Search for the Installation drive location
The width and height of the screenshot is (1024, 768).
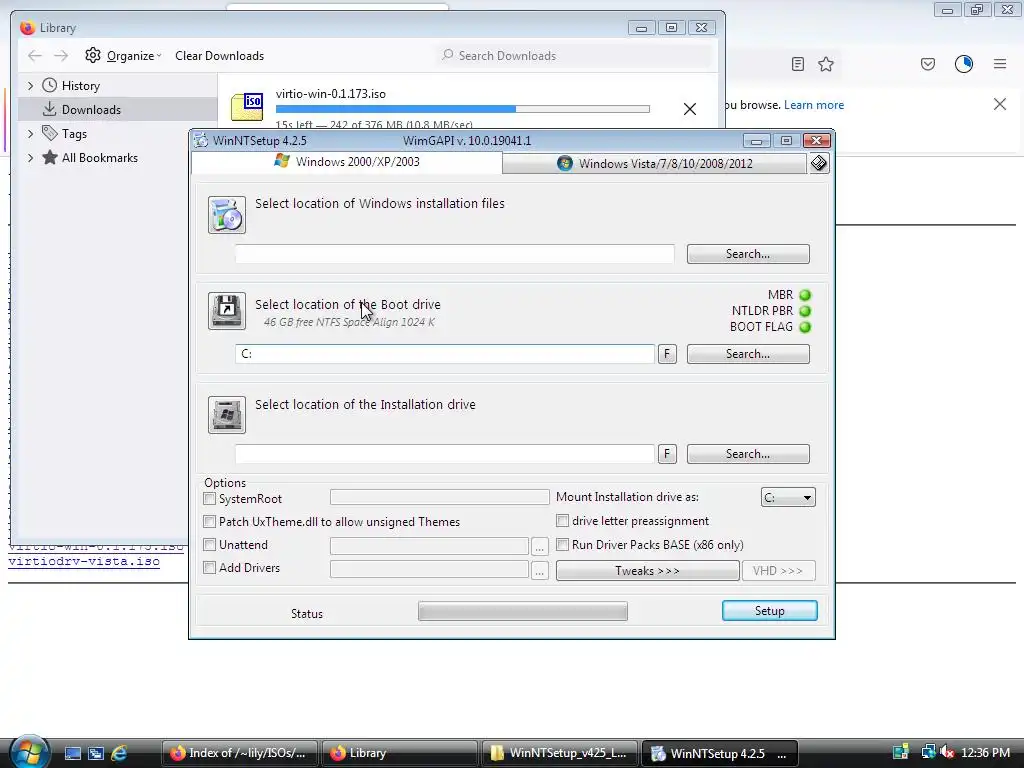pos(748,454)
